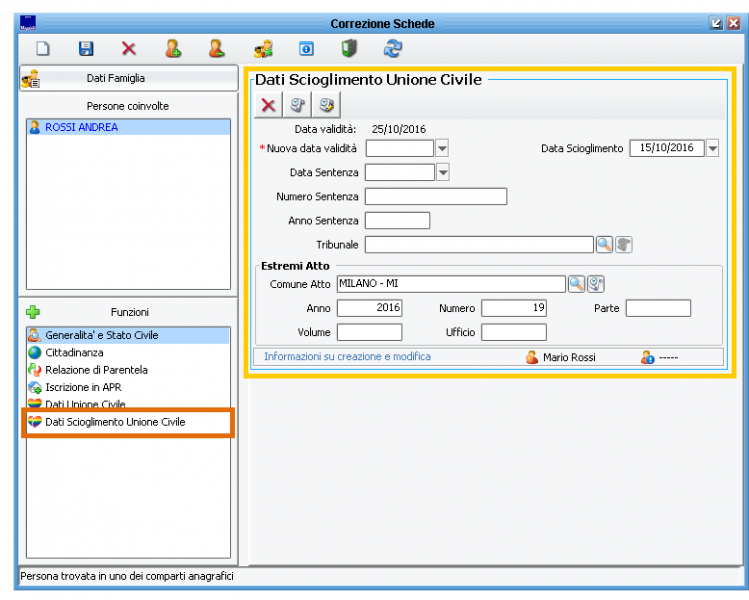Expand the Data Sentenza date picker
The image size is (749, 600).
[x=442, y=172]
